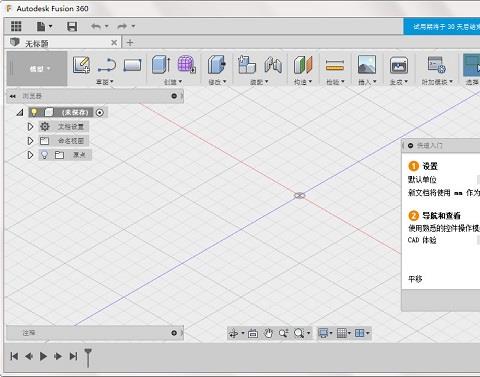Click the Scripts and Add-Ins icon

(437, 65)
